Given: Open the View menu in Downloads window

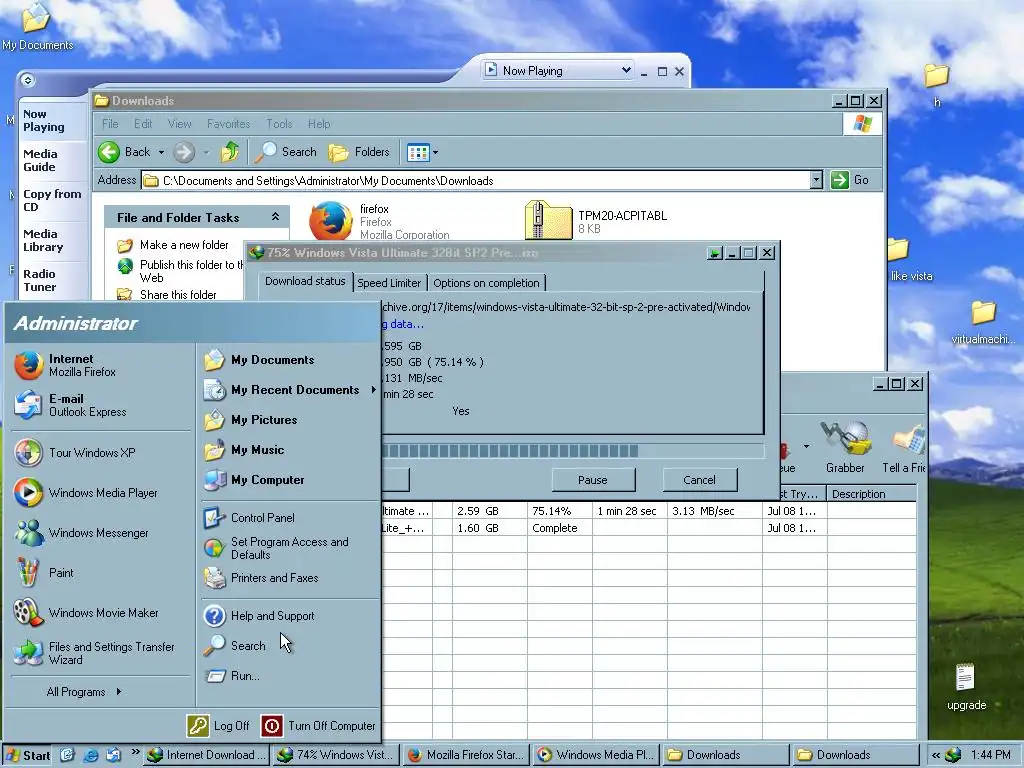Looking at the screenshot, I should (x=180, y=123).
